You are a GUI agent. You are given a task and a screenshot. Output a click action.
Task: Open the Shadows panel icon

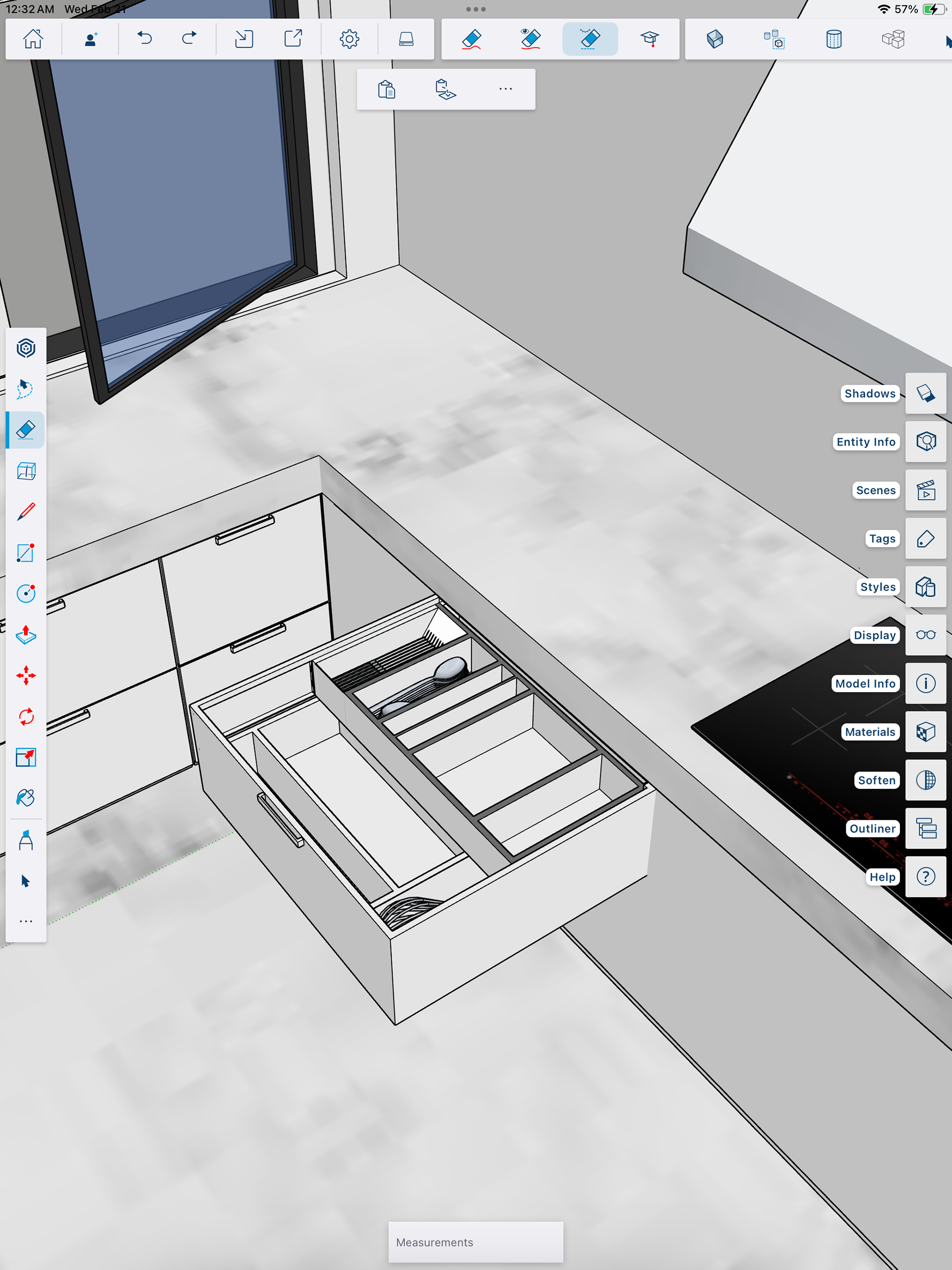[926, 393]
